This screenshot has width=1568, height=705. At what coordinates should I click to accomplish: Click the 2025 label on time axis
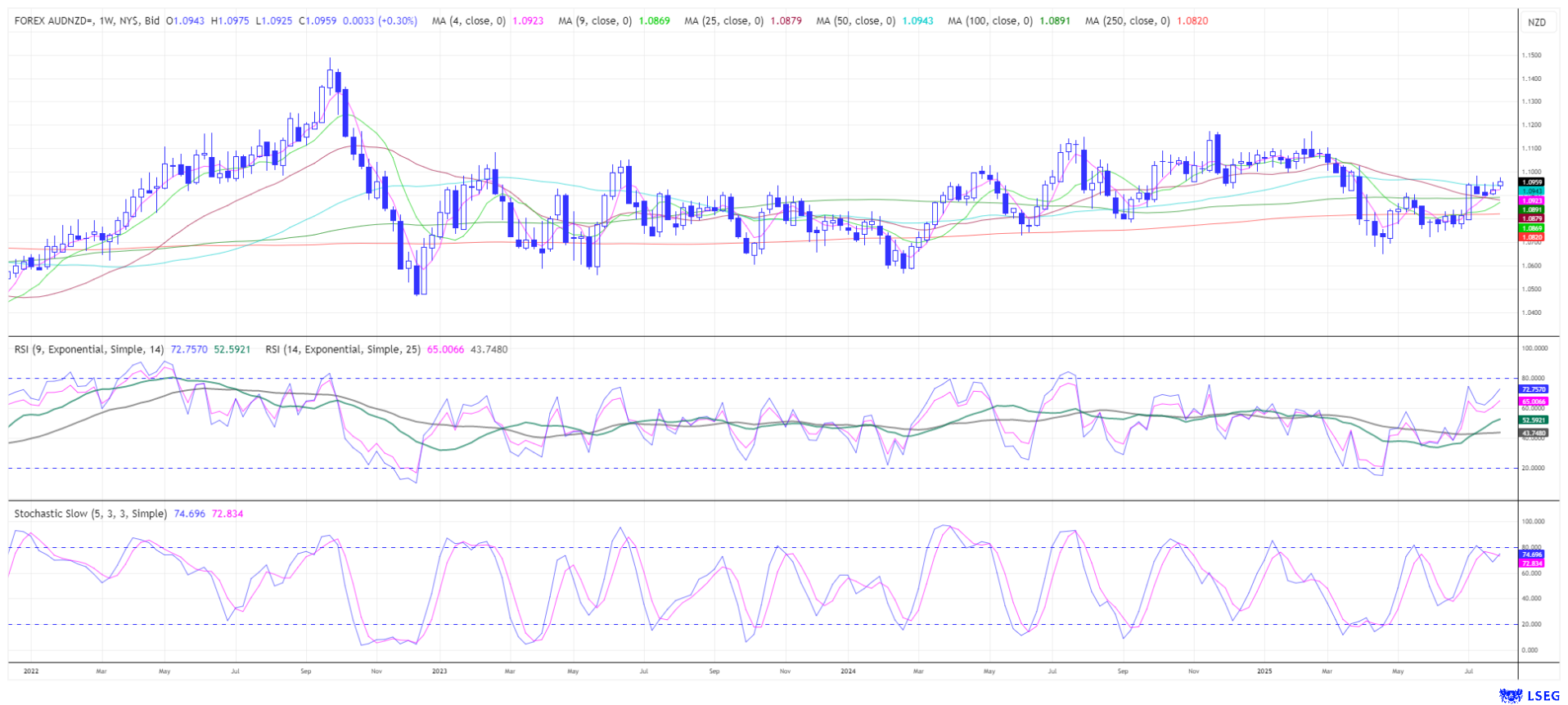(x=1264, y=671)
